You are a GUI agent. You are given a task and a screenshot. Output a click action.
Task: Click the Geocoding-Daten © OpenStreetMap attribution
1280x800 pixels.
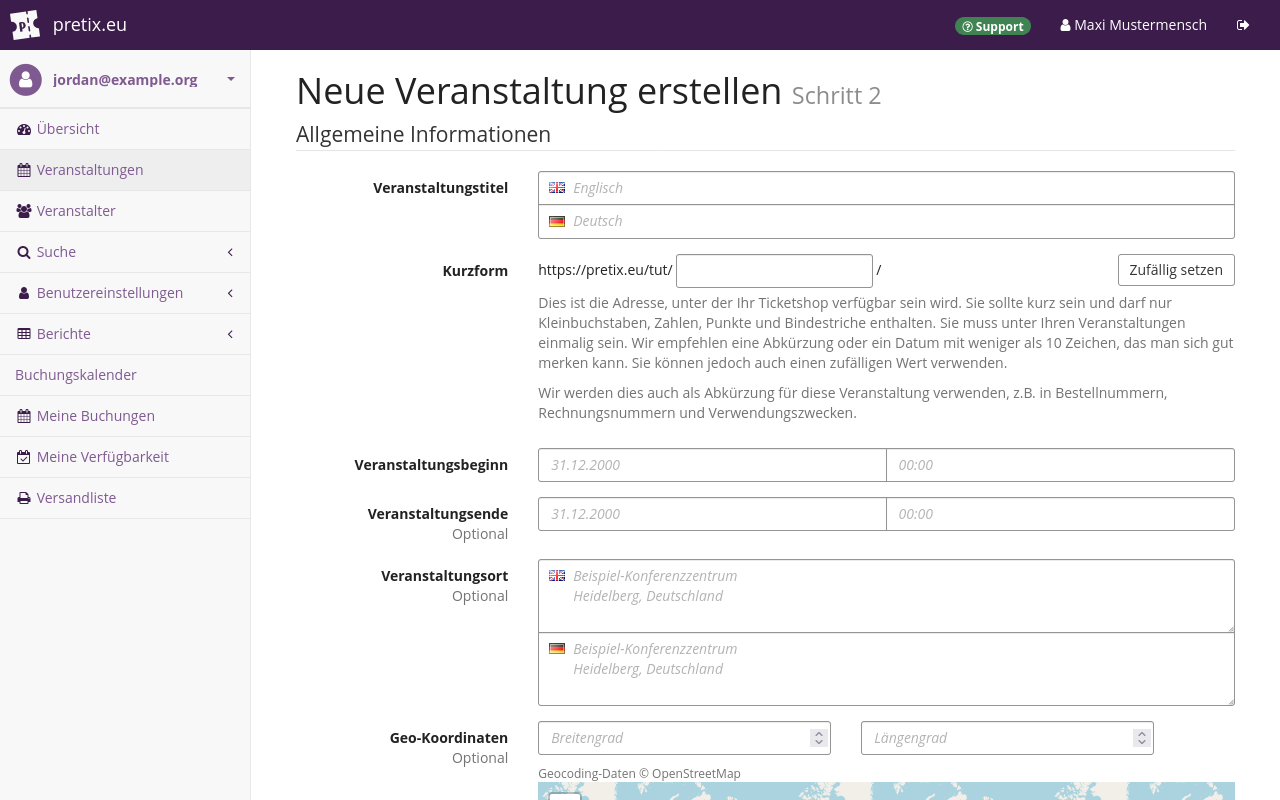pos(639,773)
